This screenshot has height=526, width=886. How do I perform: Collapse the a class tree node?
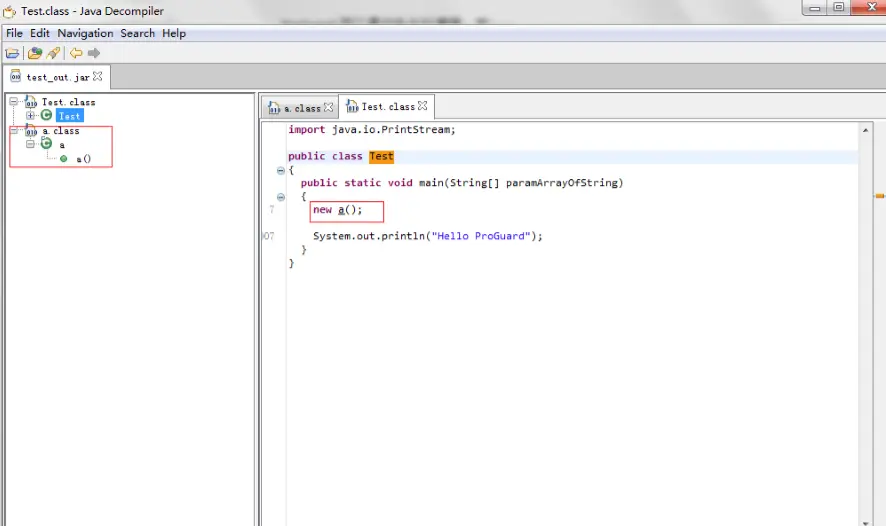(x=31, y=144)
